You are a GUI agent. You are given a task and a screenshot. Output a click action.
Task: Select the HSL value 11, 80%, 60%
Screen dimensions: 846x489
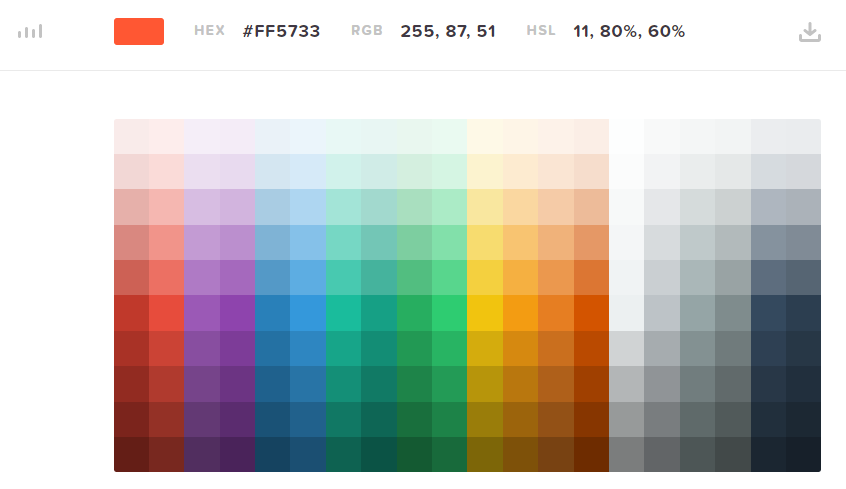point(629,31)
